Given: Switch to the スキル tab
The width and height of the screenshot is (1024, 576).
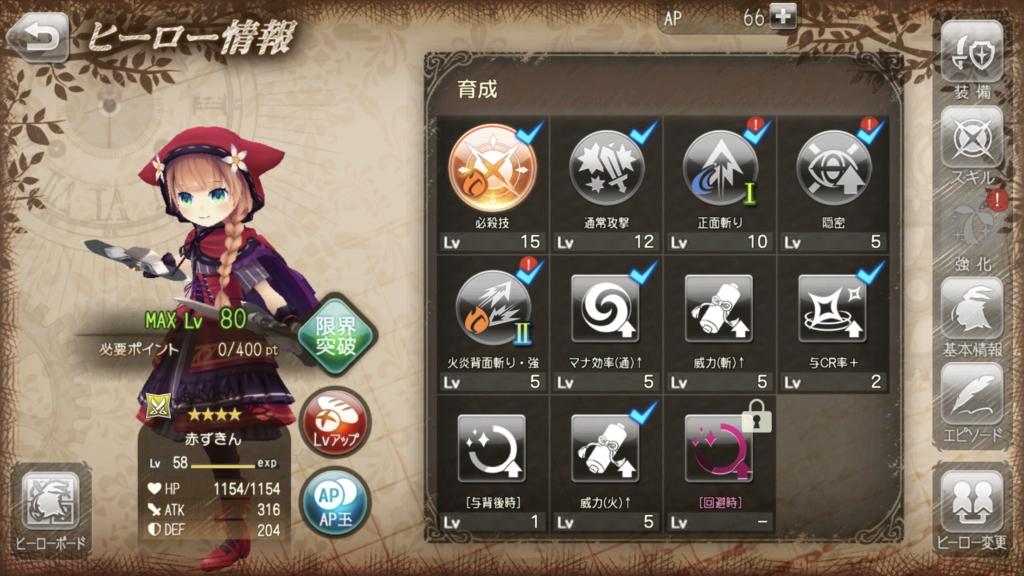Looking at the screenshot, I should [972, 146].
